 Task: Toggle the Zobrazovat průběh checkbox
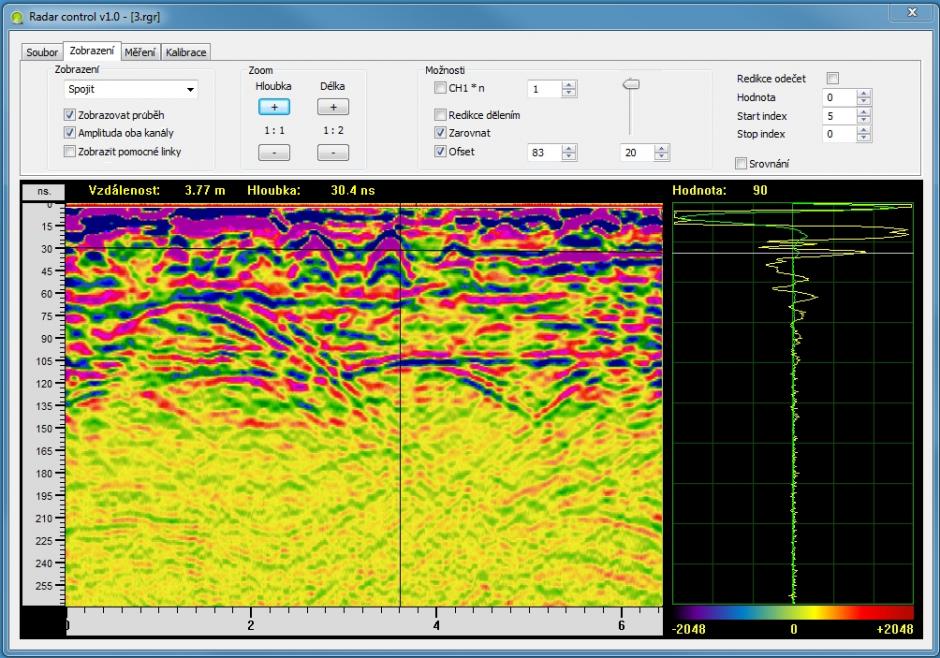click(69, 115)
